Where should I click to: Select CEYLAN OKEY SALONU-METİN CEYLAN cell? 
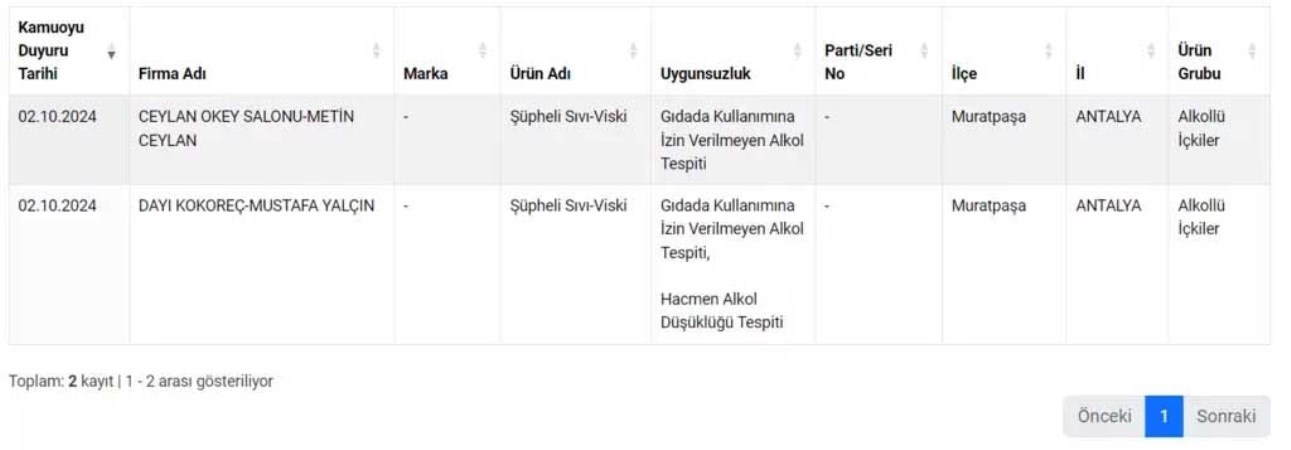pyautogui.click(x=246, y=129)
